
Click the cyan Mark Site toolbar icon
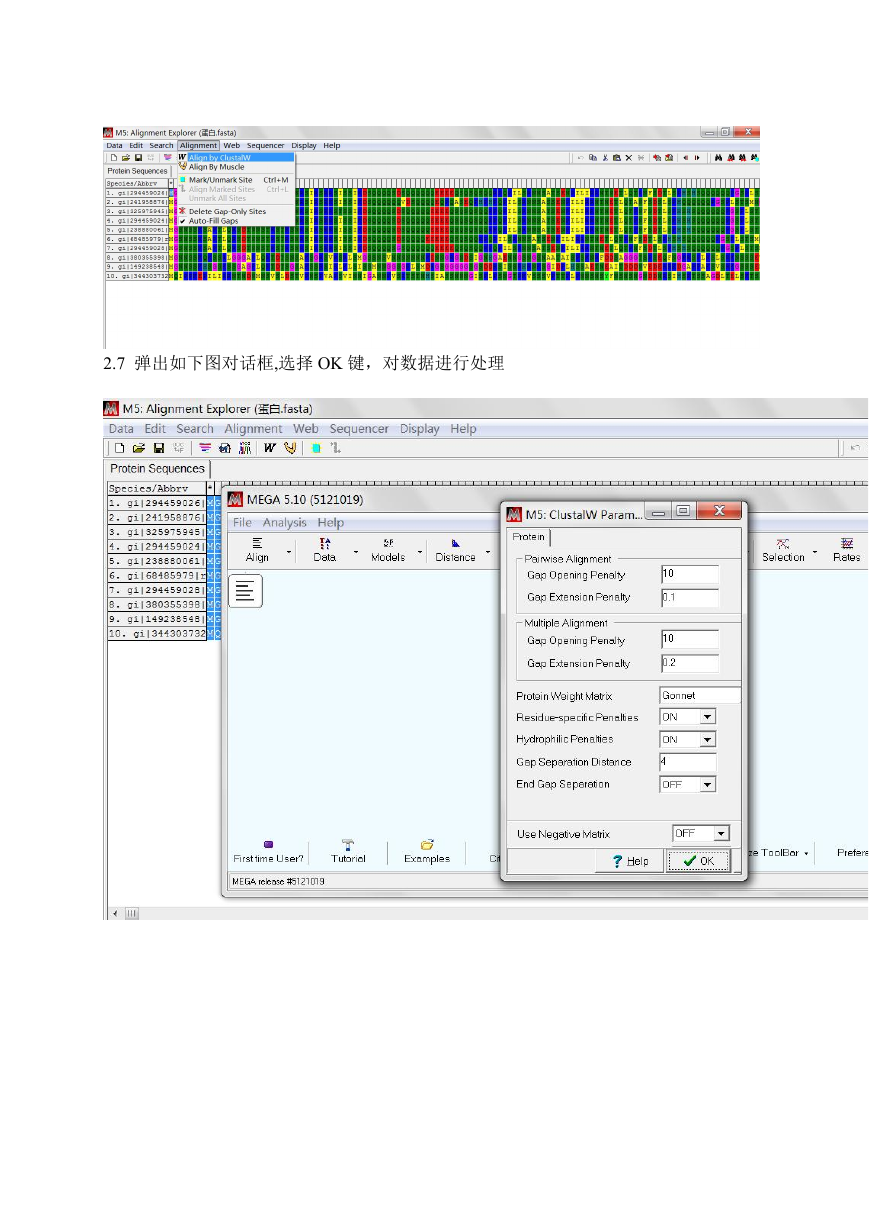coord(316,448)
